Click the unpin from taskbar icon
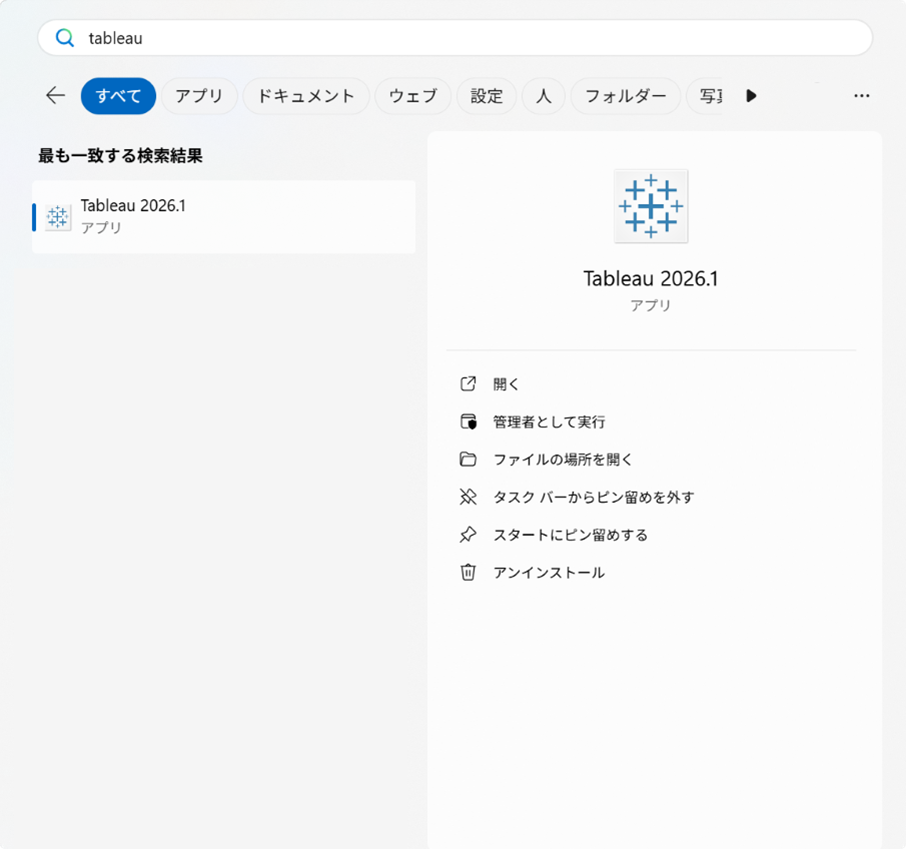The width and height of the screenshot is (906, 849). click(x=468, y=497)
